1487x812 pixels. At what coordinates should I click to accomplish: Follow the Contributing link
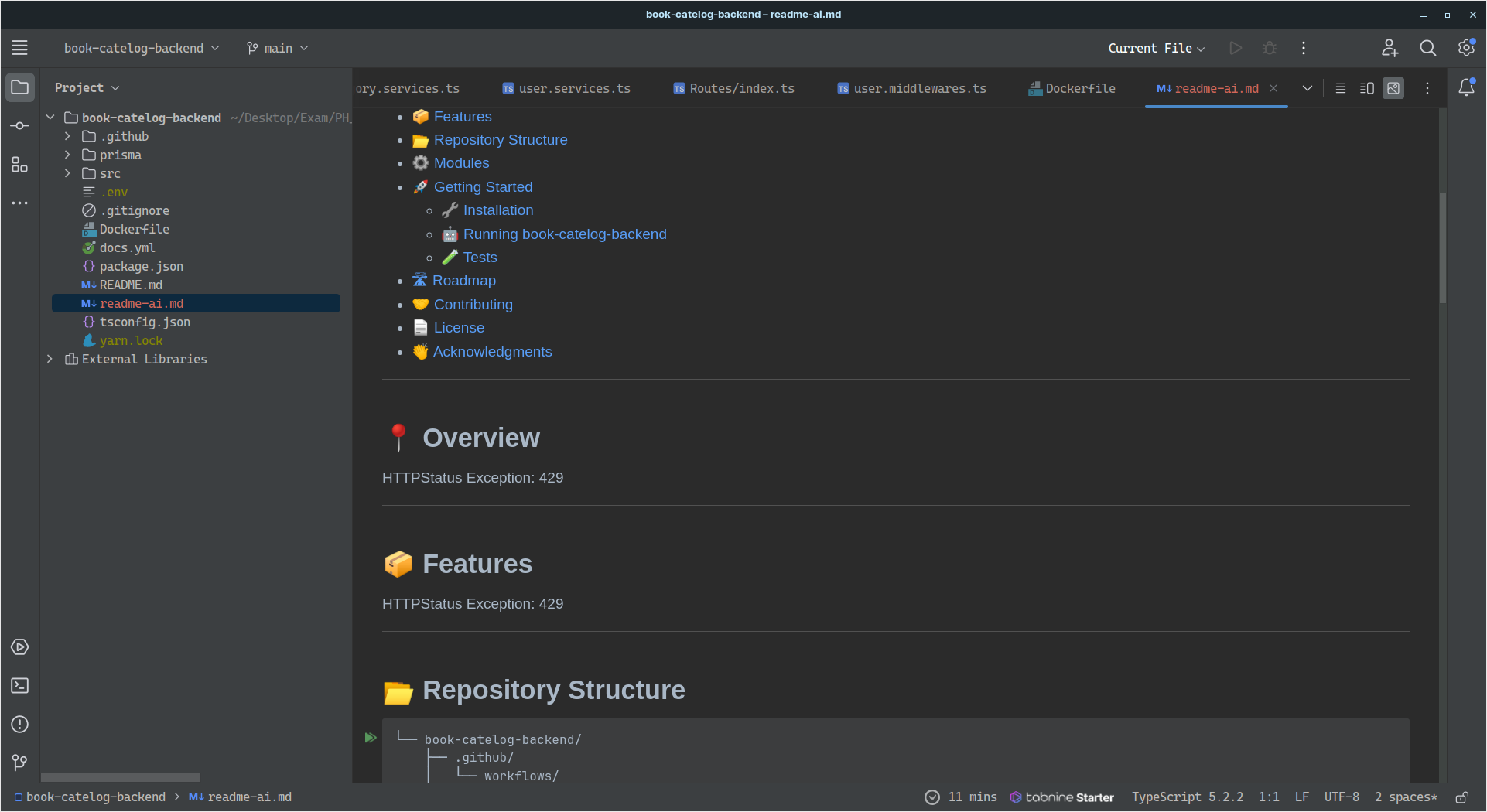click(473, 305)
